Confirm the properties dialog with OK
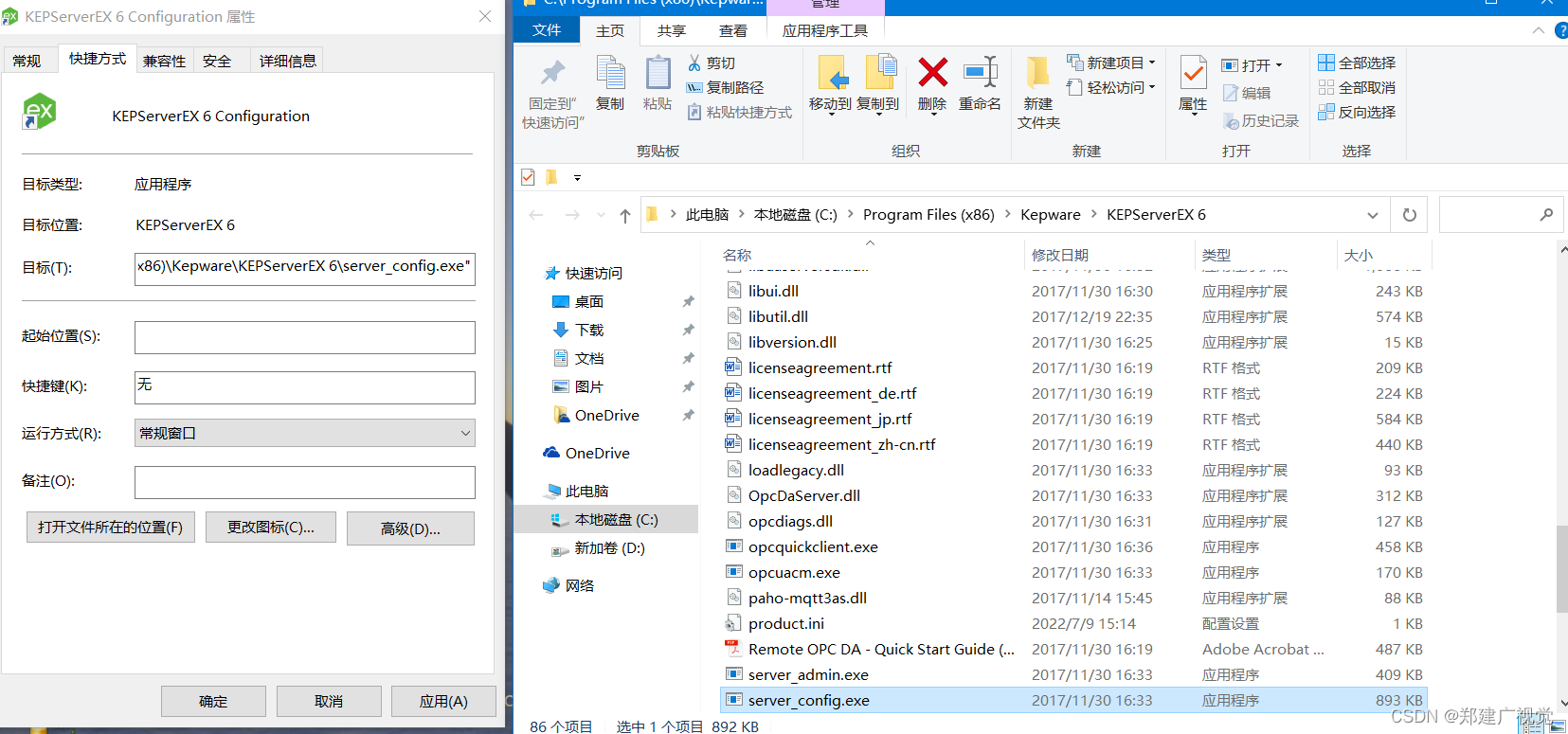Screen dimensions: 1568x734 pyautogui.click(x=213, y=701)
